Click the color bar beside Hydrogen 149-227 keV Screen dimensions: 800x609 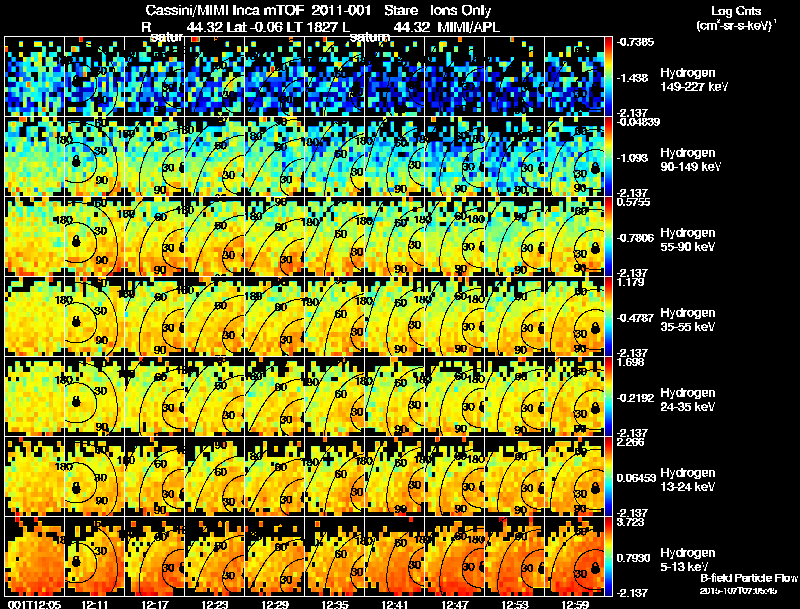coord(608,77)
